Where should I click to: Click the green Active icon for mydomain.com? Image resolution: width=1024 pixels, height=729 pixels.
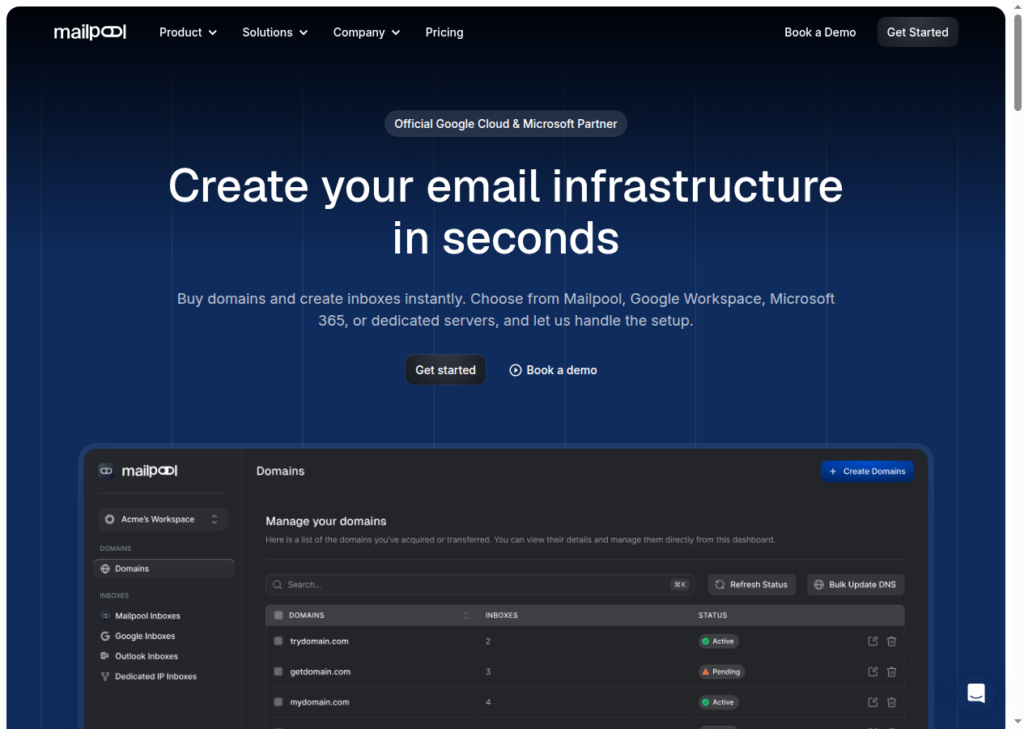[x=705, y=702]
